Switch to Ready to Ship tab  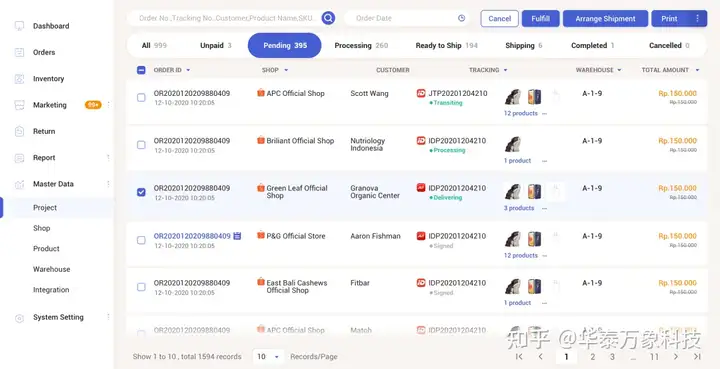pos(446,45)
